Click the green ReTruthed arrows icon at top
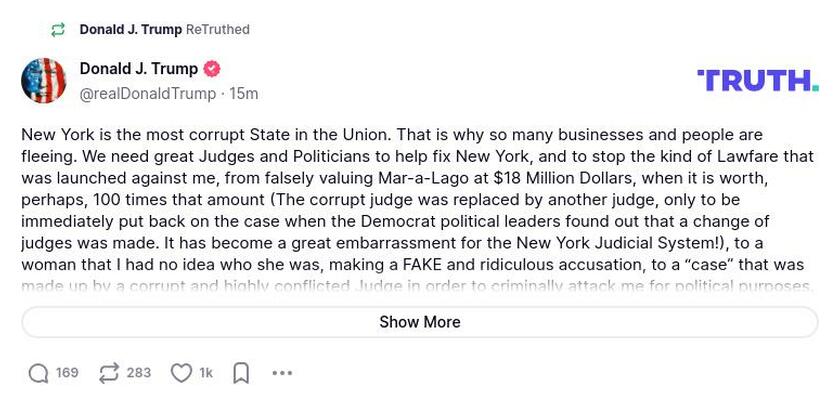The image size is (840, 406). pyautogui.click(x=58, y=30)
